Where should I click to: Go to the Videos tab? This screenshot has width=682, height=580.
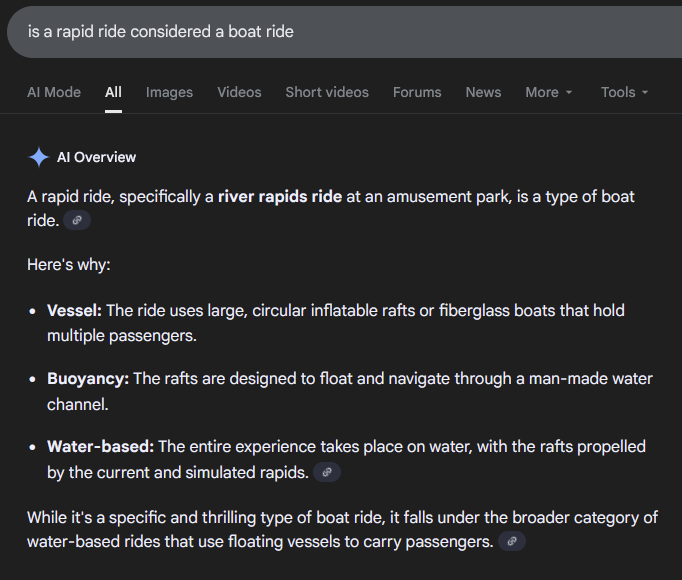click(x=239, y=92)
